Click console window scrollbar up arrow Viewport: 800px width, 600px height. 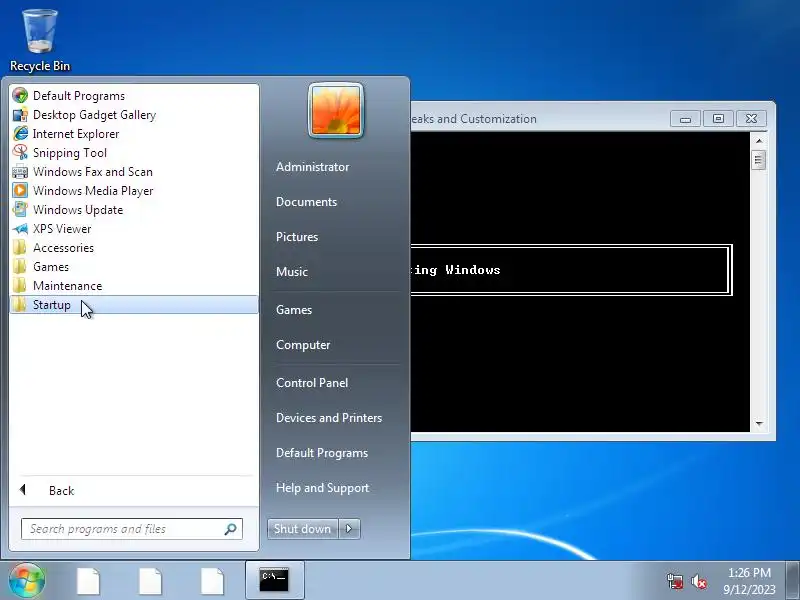pyautogui.click(x=759, y=140)
